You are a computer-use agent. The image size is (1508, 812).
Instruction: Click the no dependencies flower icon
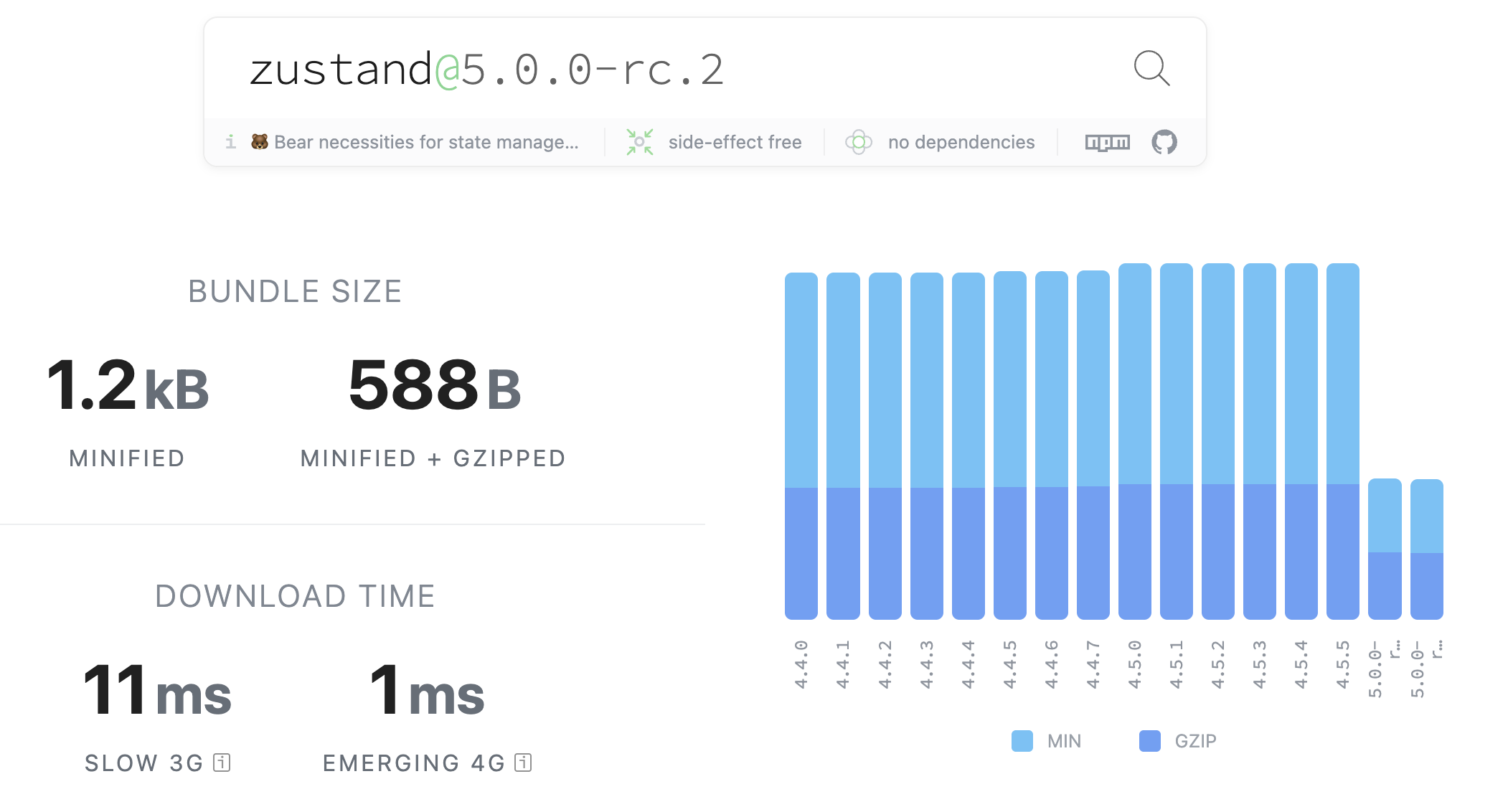pos(859,142)
